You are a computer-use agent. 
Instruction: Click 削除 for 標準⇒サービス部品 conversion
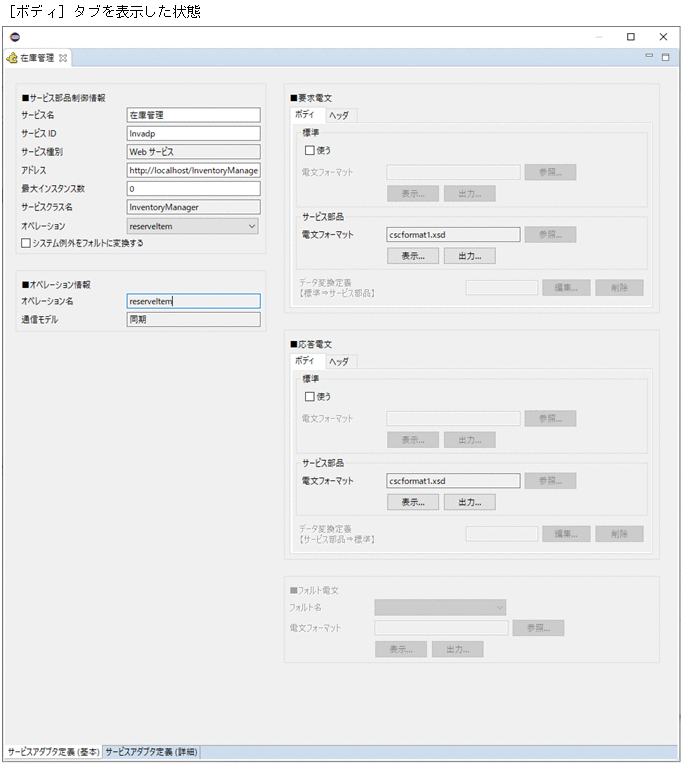tap(619, 288)
